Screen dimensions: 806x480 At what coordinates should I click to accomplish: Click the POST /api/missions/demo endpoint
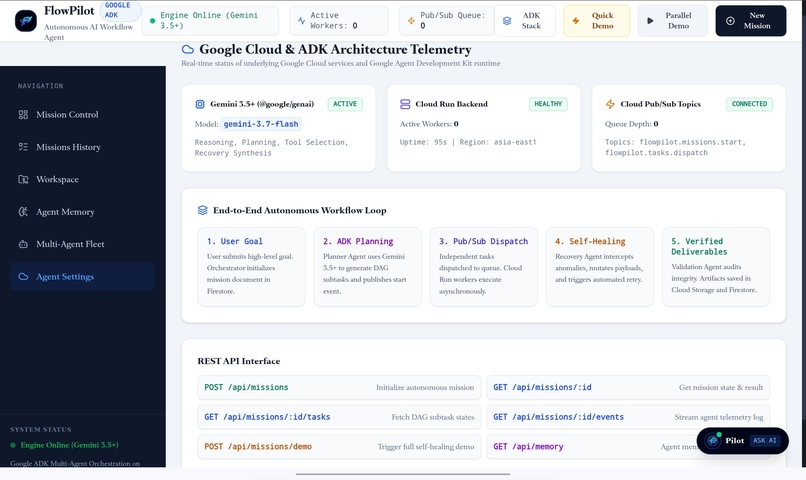339,447
